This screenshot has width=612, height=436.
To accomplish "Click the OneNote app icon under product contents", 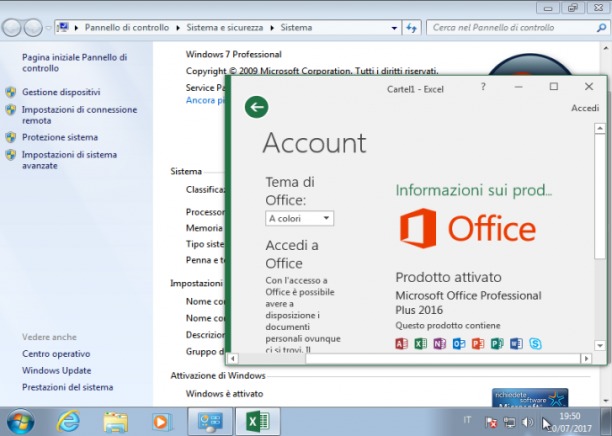I will click(x=439, y=343).
